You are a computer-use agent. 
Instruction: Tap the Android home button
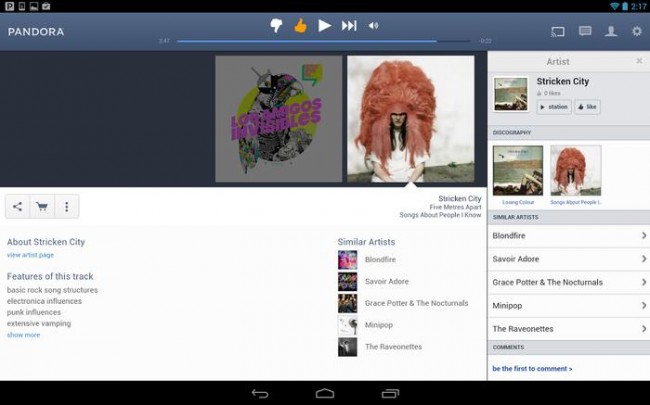click(325, 393)
